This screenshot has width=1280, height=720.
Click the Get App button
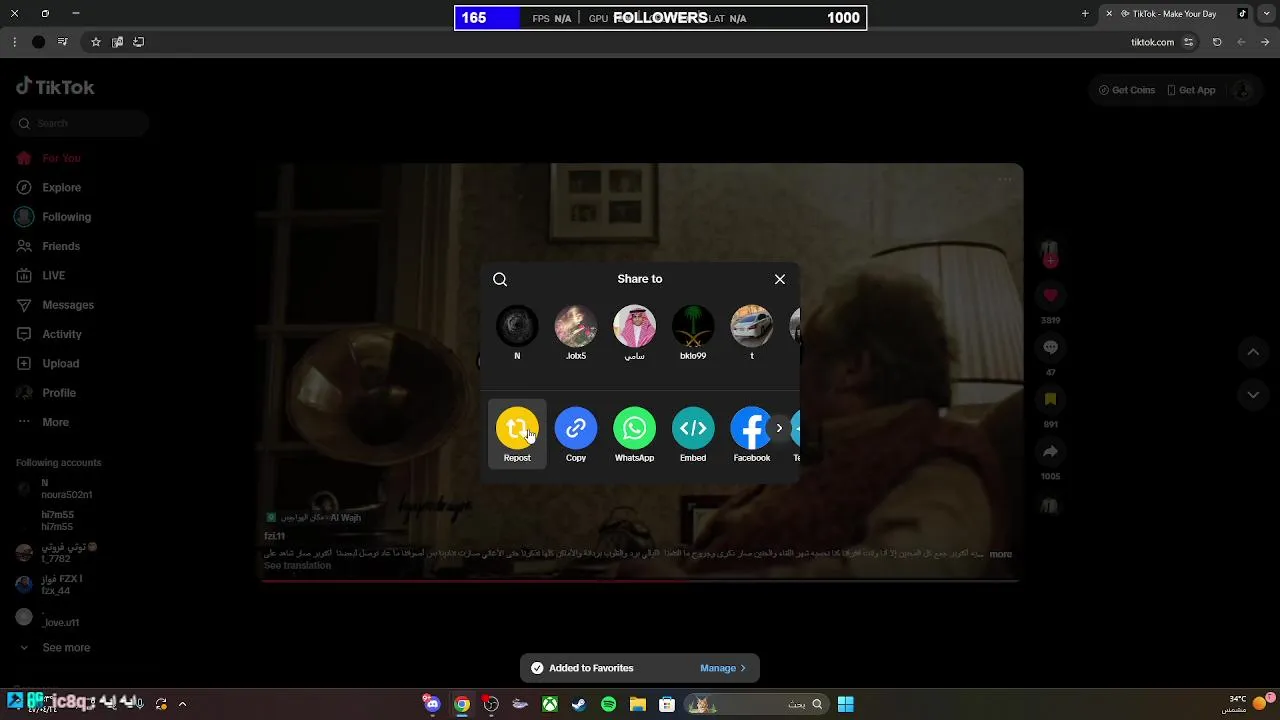(1191, 90)
